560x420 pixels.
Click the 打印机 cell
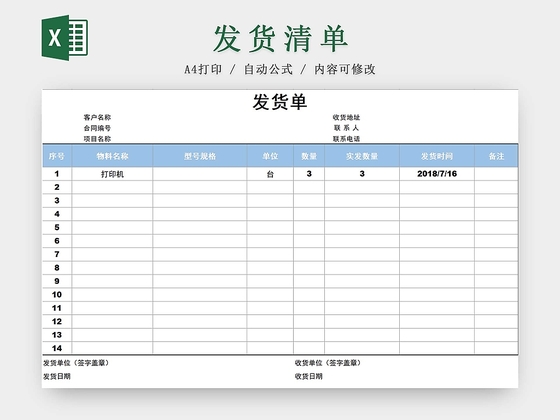tap(112, 174)
